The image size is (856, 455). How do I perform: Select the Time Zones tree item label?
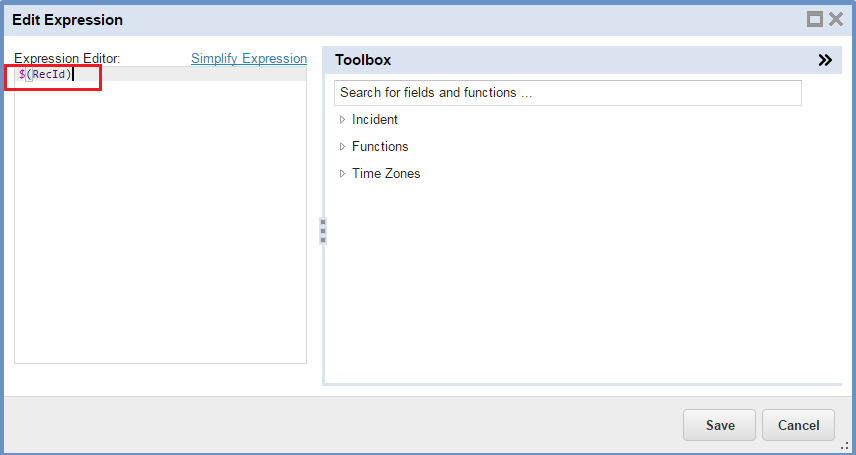point(386,174)
